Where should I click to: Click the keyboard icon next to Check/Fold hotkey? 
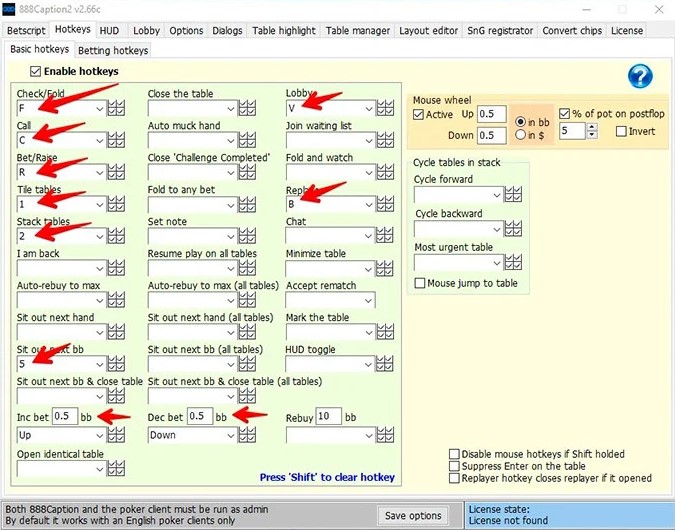coord(118,108)
